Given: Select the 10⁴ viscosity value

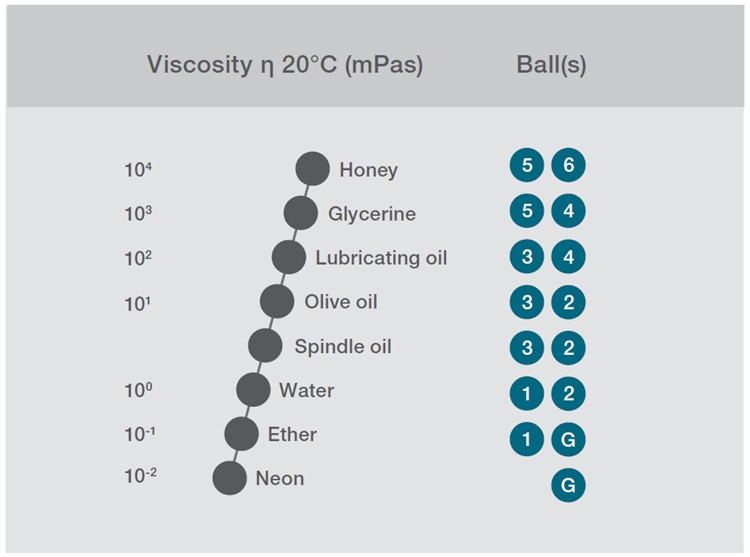Looking at the screenshot, I should point(138,170).
